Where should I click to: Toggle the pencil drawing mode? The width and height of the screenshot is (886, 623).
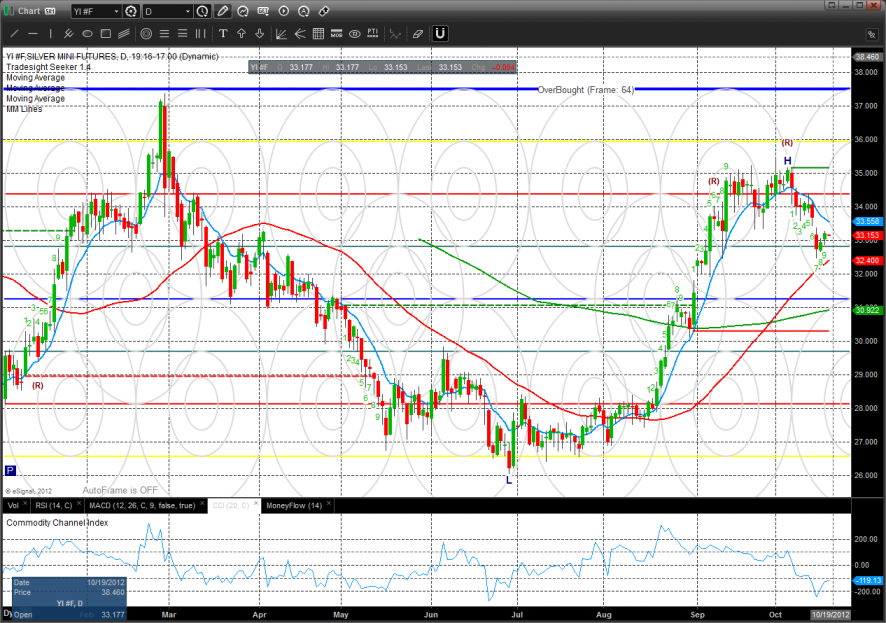(x=222, y=11)
